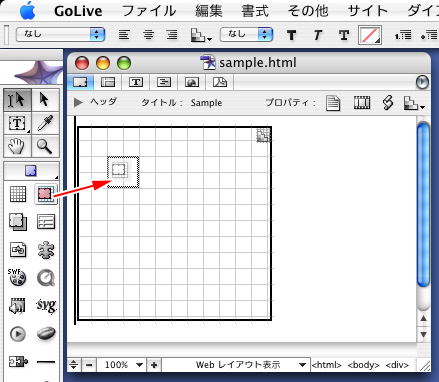This screenshot has width=439, height=382.
Task: Pick the magnifying glass zoom tool
Action: (x=45, y=146)
